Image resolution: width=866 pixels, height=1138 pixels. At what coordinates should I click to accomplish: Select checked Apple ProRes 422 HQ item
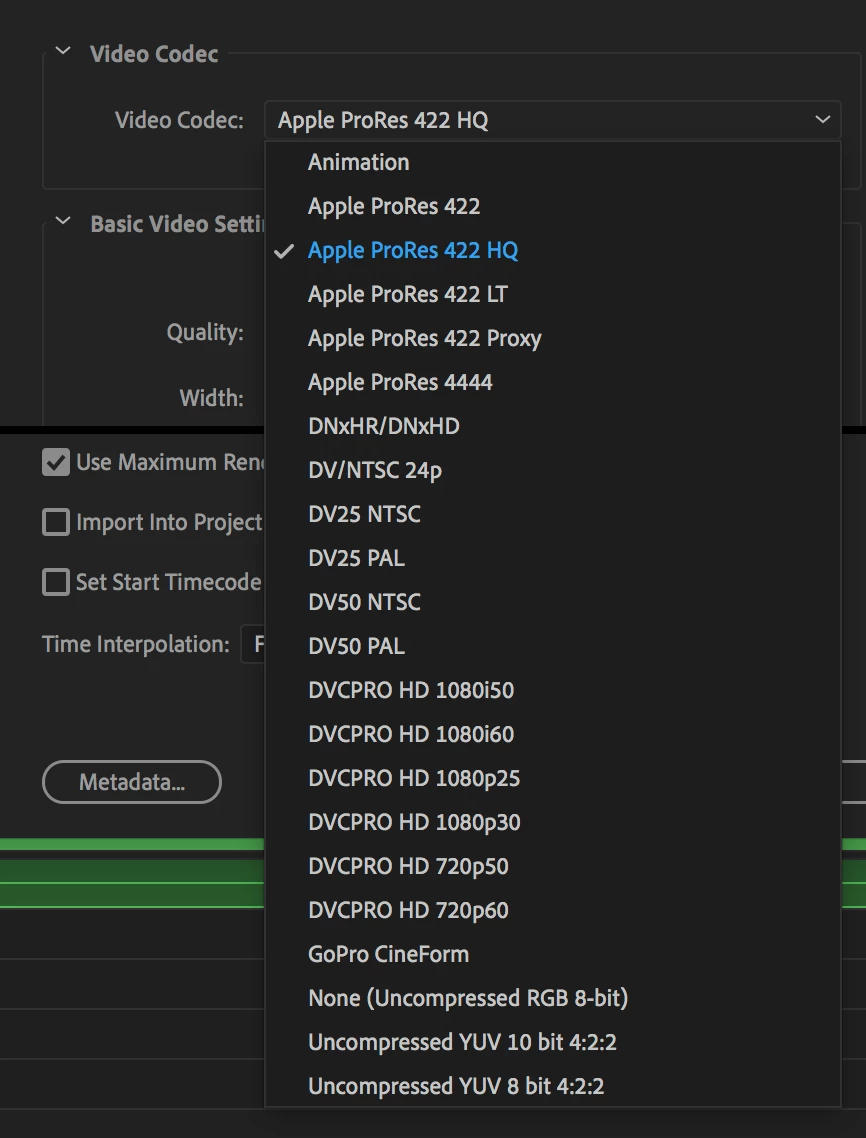point(552,250)
